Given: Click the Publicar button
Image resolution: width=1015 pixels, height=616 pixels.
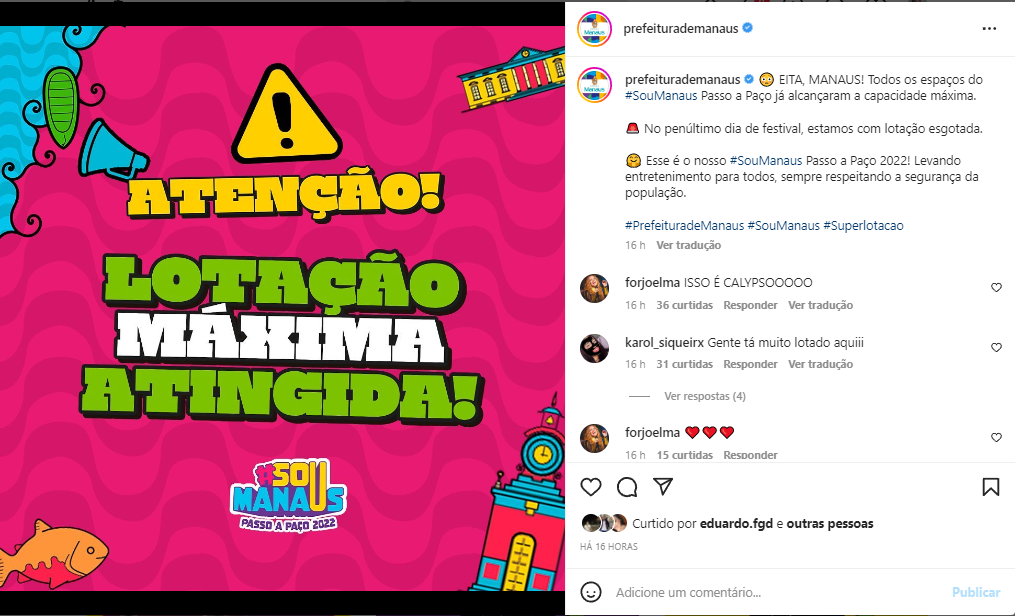Looking at the screenshot, I should 976,592.
